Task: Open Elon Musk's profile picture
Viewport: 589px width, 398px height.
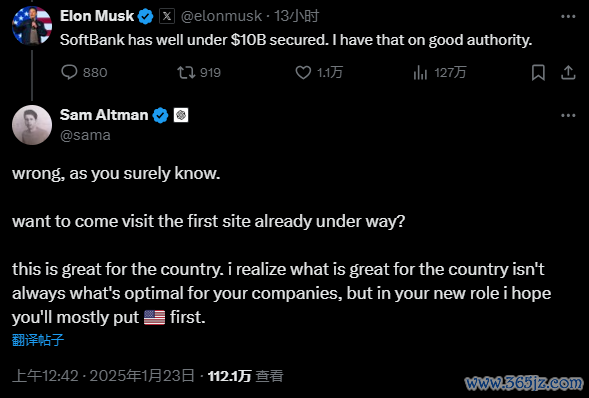Action: point(32,26)
